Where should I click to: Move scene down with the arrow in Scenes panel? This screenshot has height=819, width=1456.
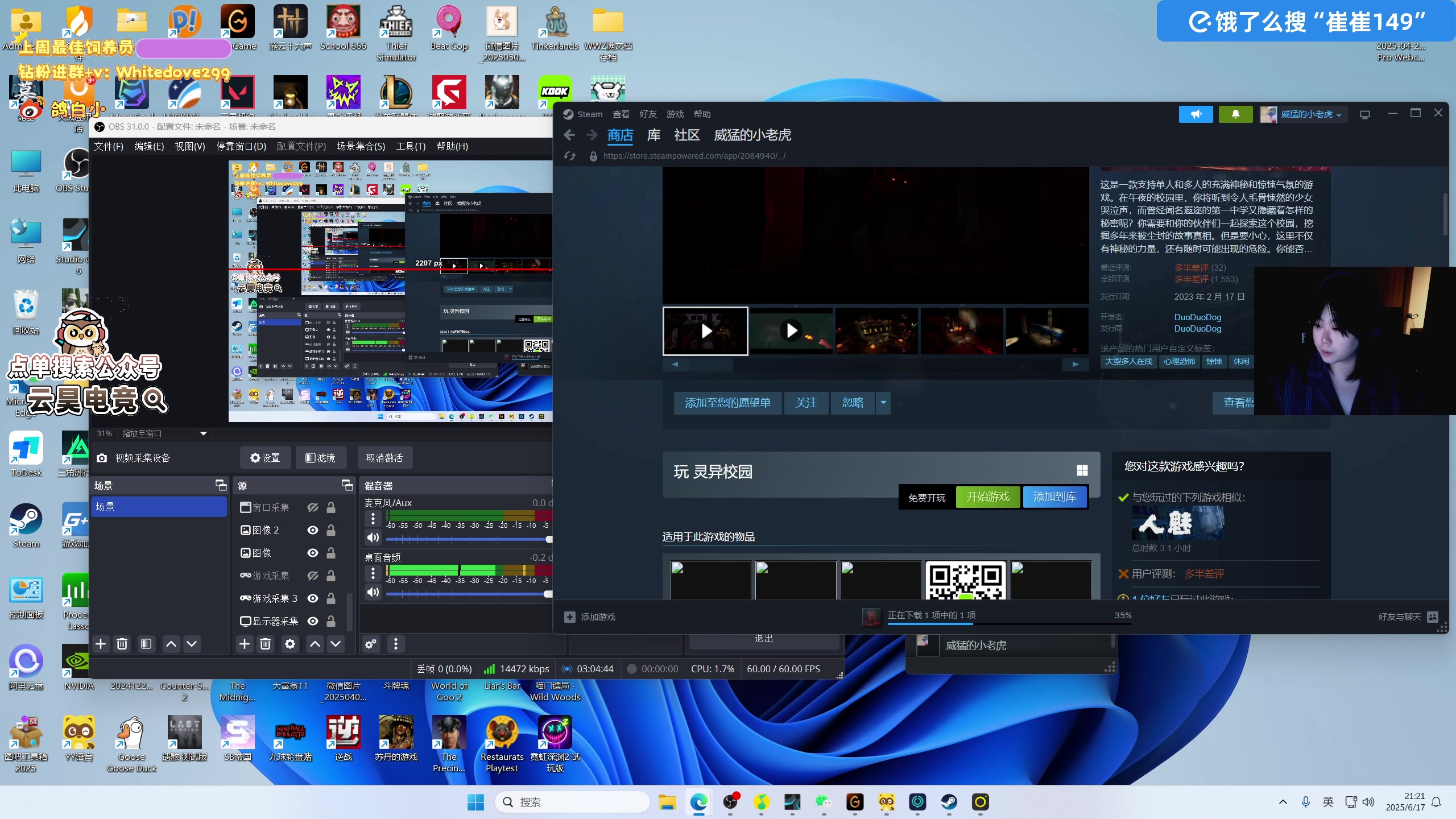click(192, 644)
